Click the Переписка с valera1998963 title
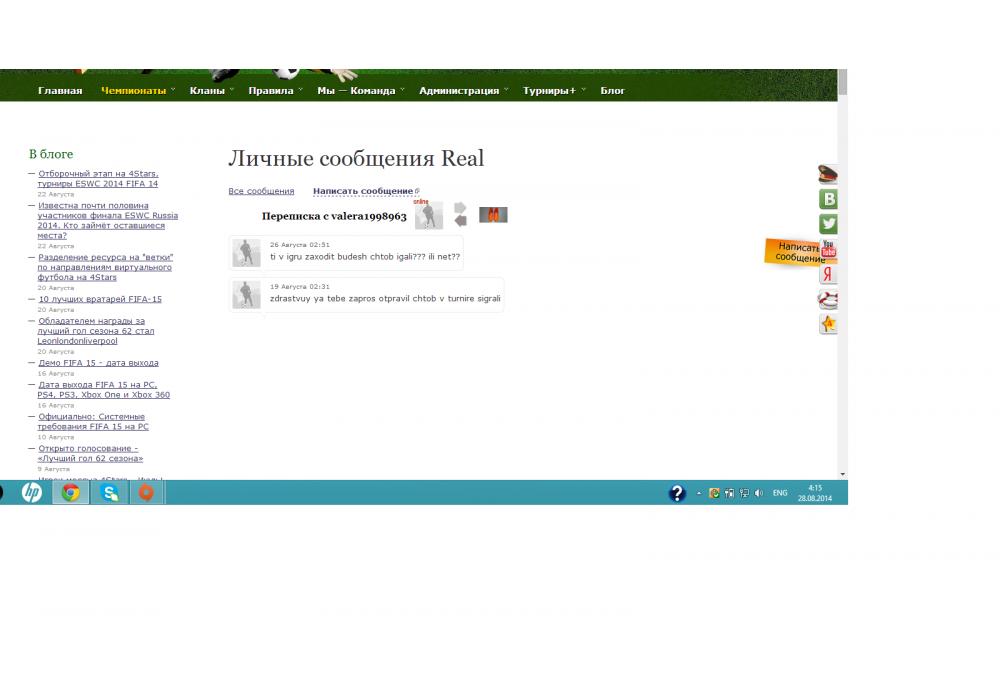 coord(334,216)
